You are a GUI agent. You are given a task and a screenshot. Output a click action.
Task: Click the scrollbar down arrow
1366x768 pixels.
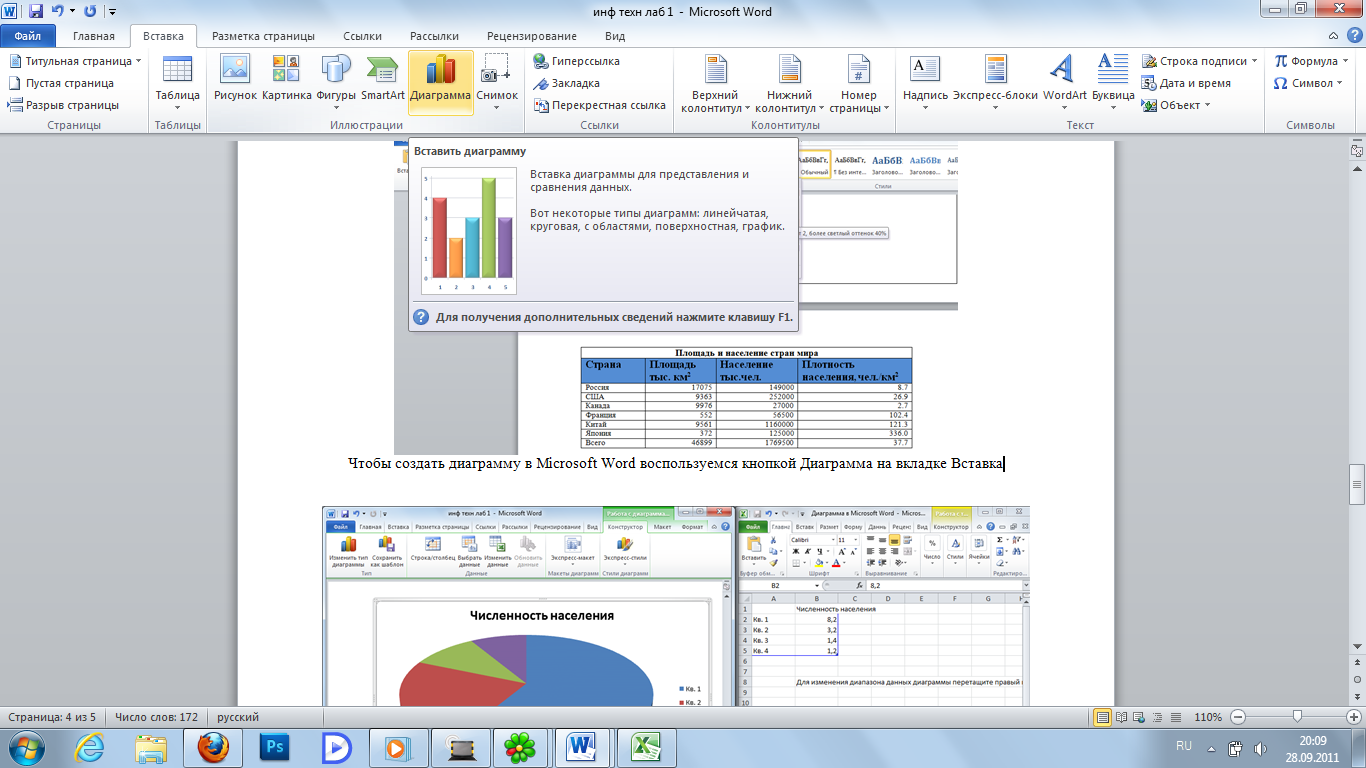click(x=1357, y=649)
